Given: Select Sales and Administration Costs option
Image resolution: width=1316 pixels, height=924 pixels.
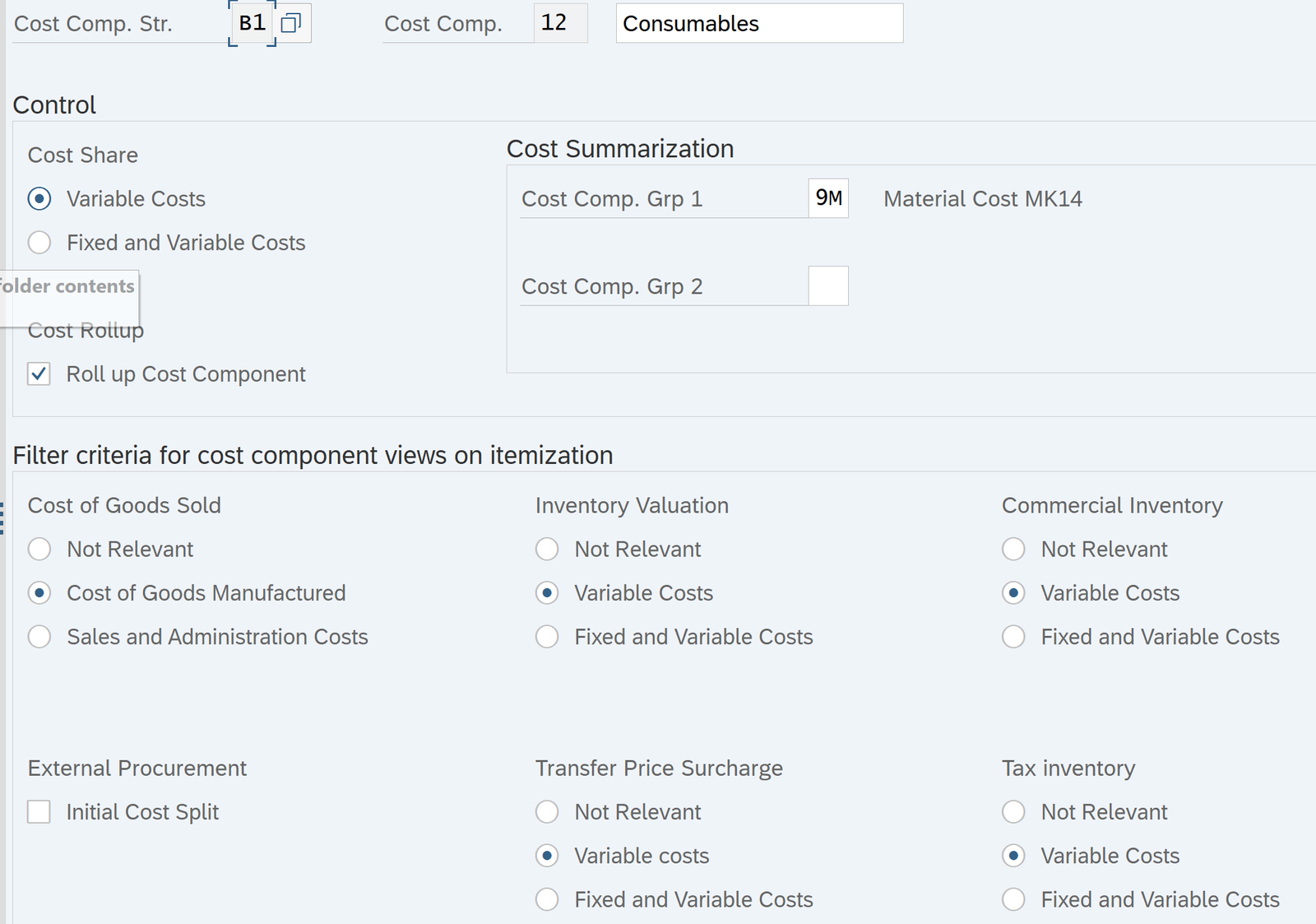Looking at the screenshot, I should click(x=39, y=637).
